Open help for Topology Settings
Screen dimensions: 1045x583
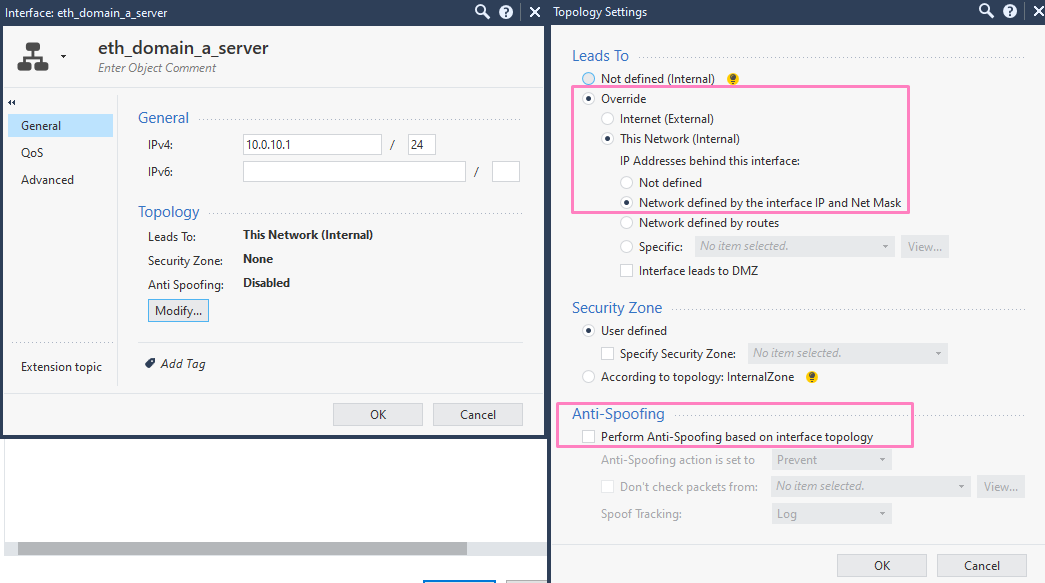[1010, 11]
